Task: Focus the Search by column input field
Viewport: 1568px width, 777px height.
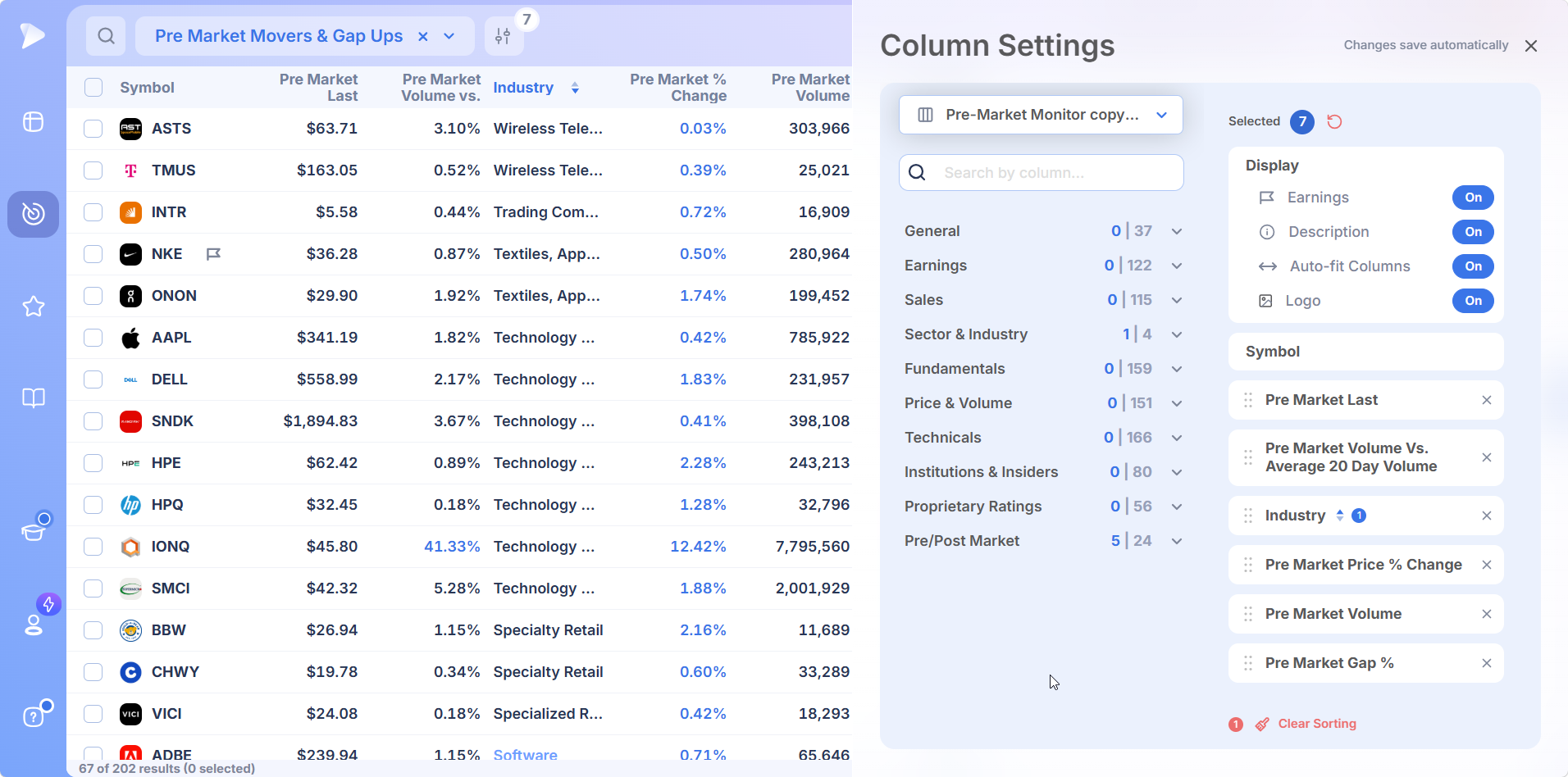Action: (1042, 173)
